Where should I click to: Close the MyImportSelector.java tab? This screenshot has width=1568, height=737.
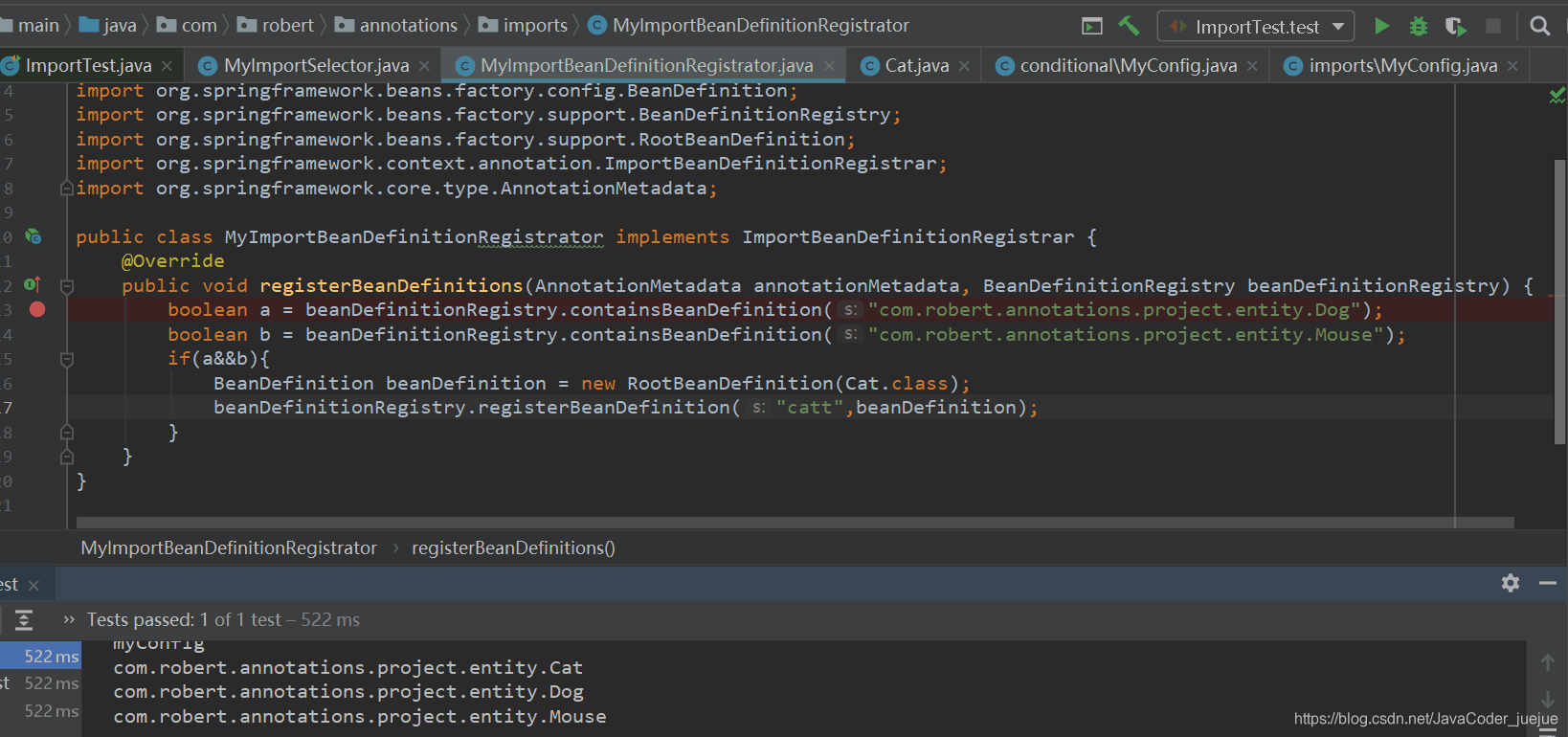(424, 66)
